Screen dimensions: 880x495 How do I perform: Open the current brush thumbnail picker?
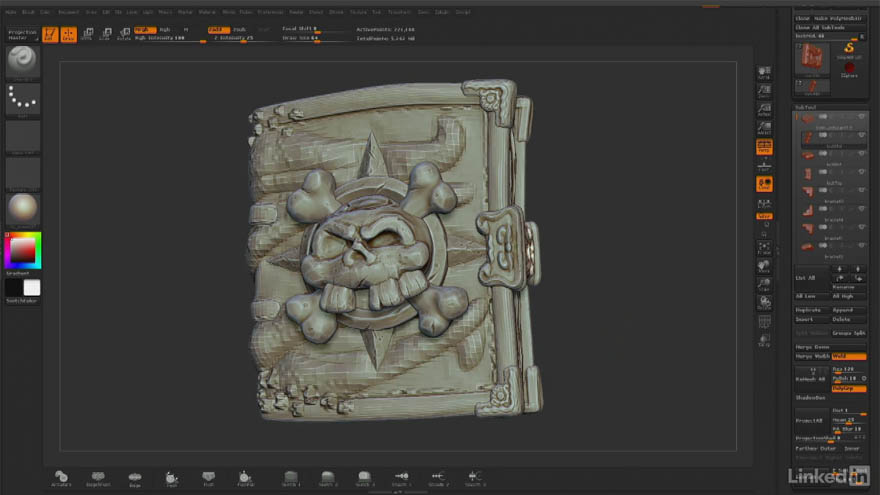[22, 61]
